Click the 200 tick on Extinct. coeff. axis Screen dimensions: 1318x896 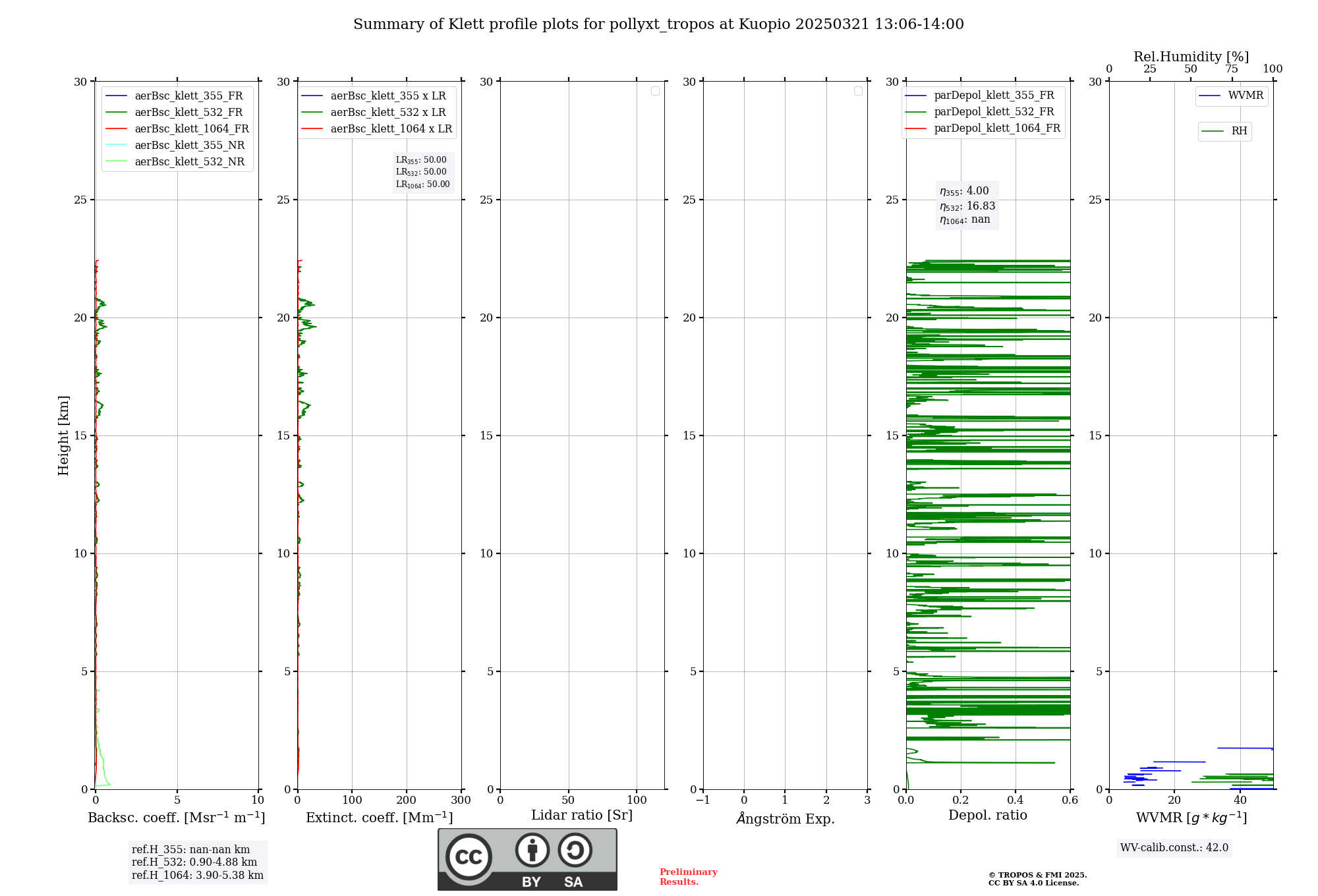(407, 800)
